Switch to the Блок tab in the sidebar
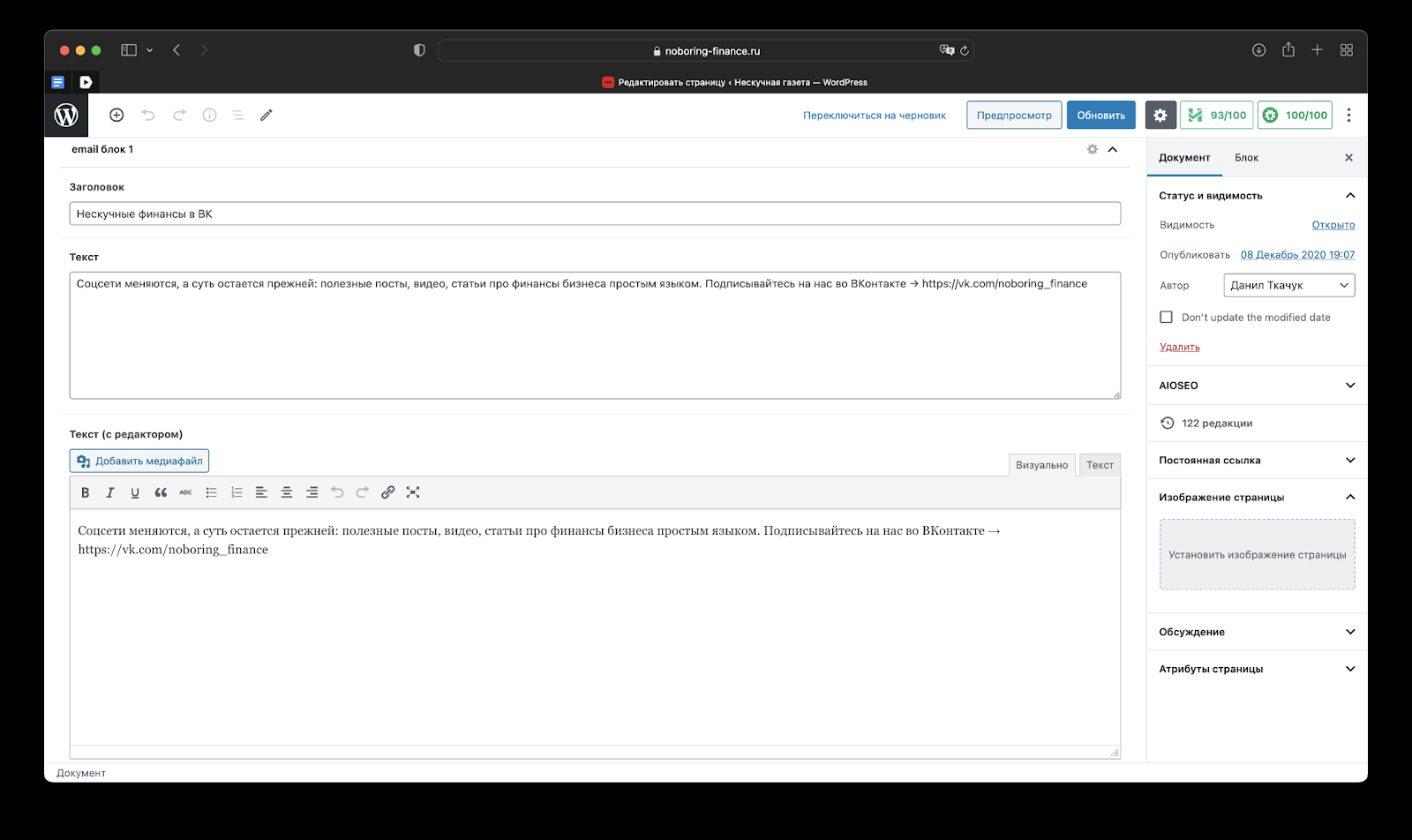Screen dimensions: 1412x840 [1246, 158]
